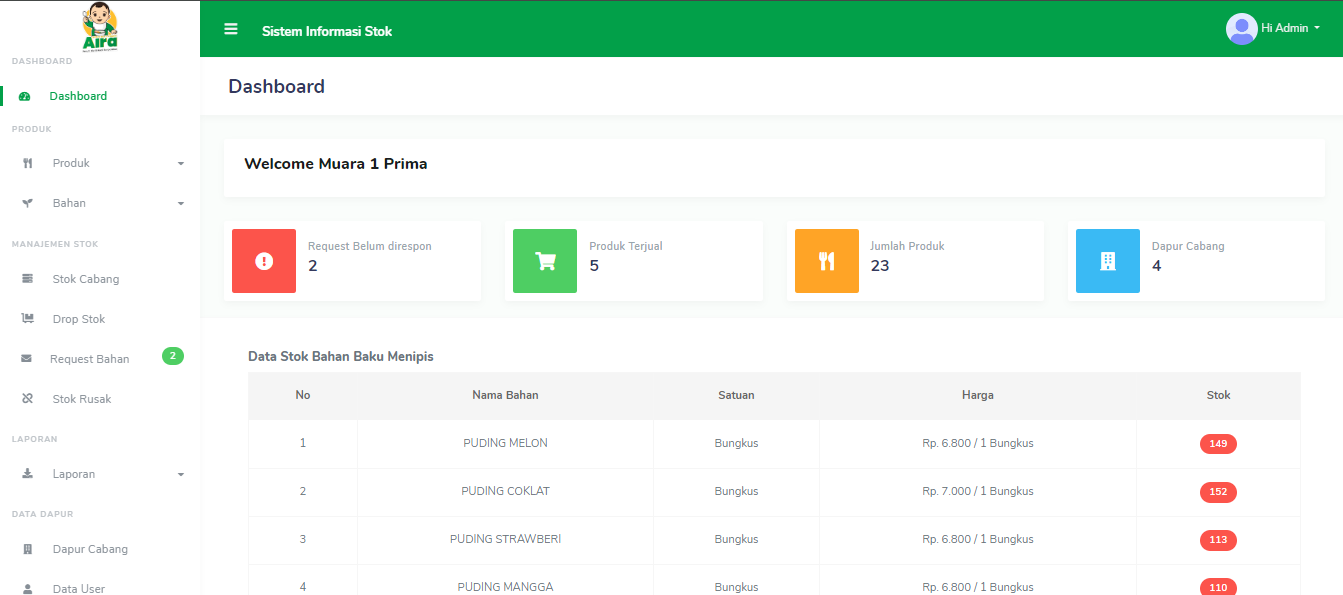The width and height of the screenshot is (1343, 595).
Task: Click the Stok Rusak sidebar icon
Action: (28, 399)
